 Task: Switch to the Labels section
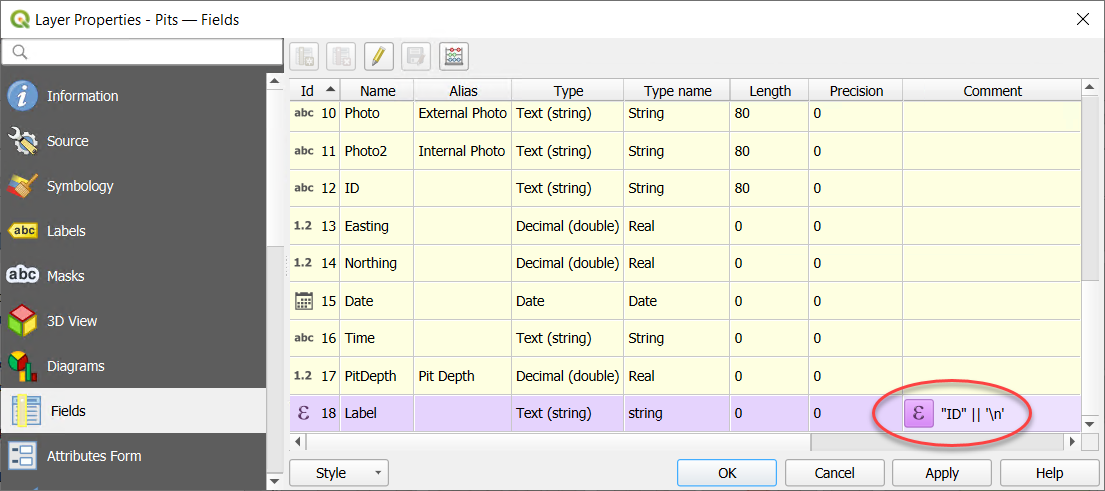click(65, 231)
